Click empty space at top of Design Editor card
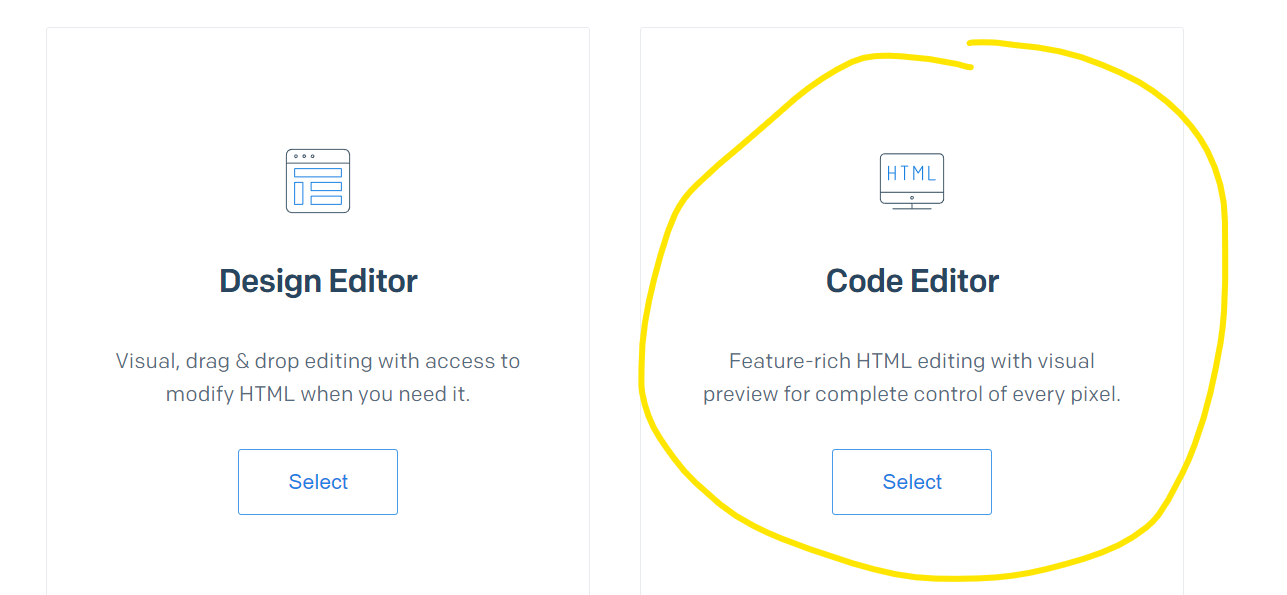 click(318, 85)
